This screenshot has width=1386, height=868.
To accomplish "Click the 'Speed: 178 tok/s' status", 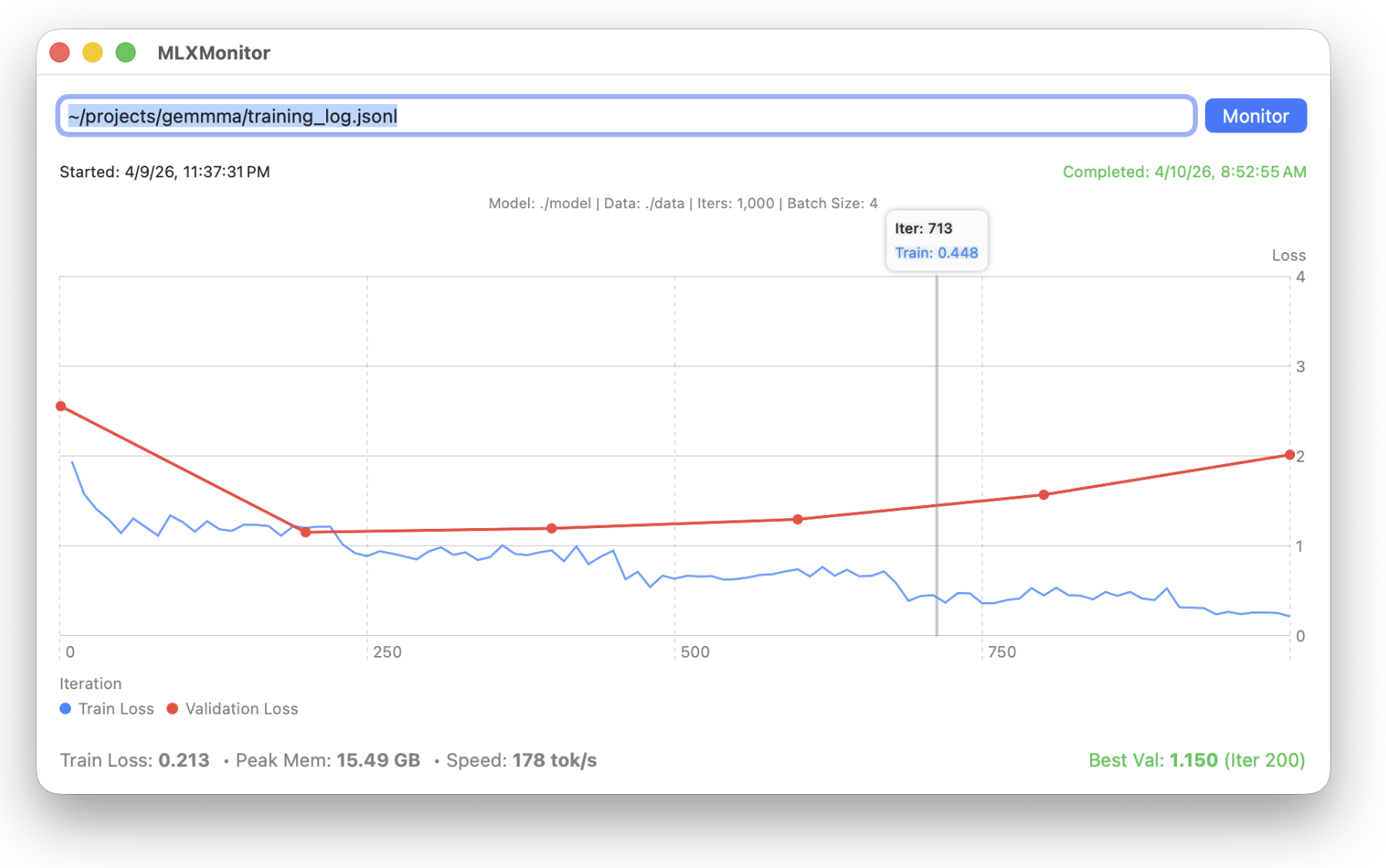I will click(x=522, y=760).
